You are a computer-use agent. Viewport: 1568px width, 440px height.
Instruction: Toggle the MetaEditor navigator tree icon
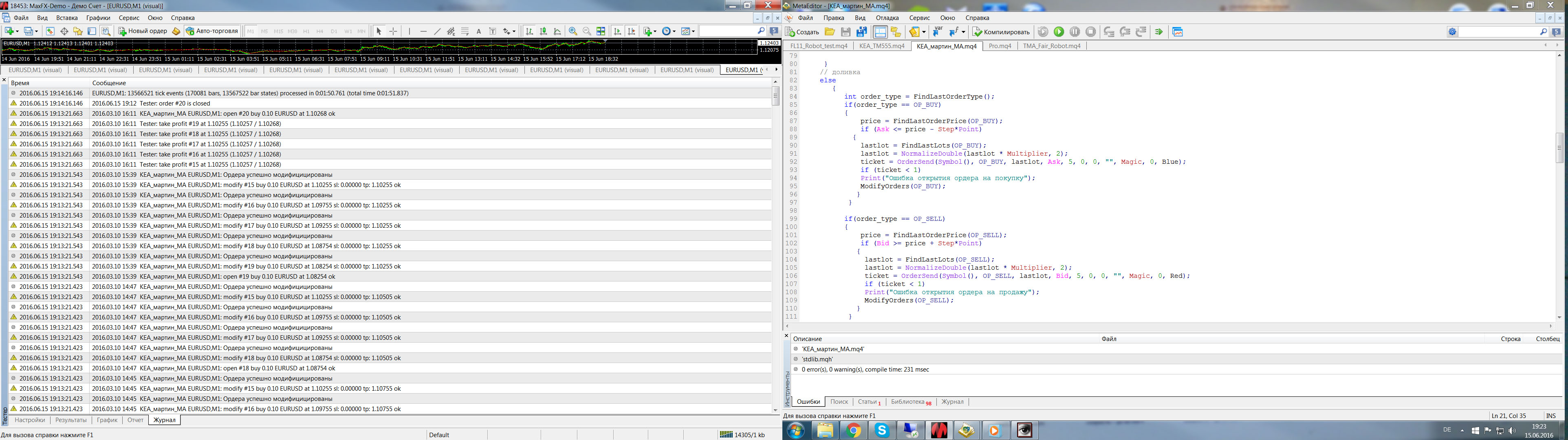(896, 32)
